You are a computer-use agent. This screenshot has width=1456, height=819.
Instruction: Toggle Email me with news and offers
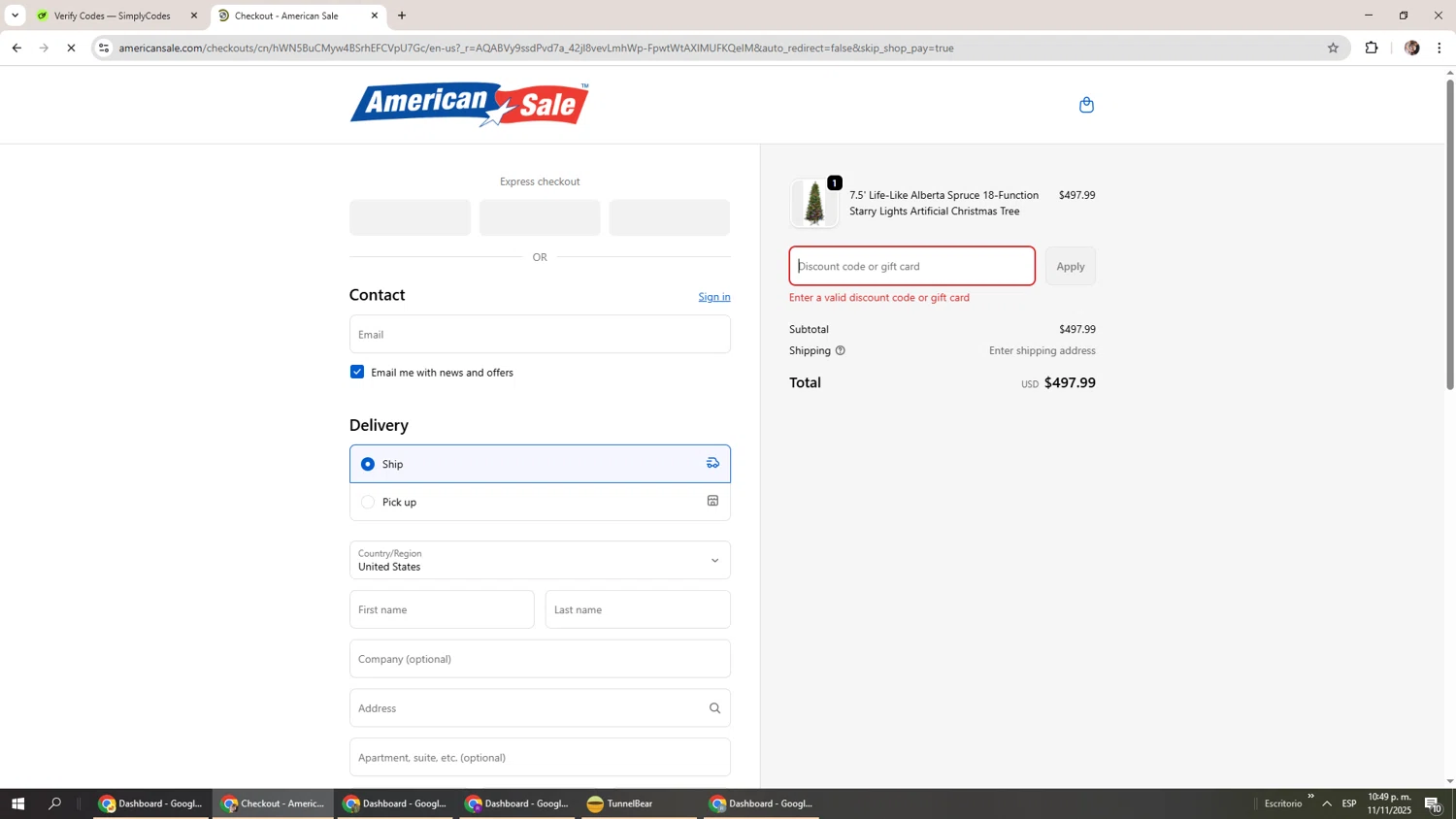(357, 372)
